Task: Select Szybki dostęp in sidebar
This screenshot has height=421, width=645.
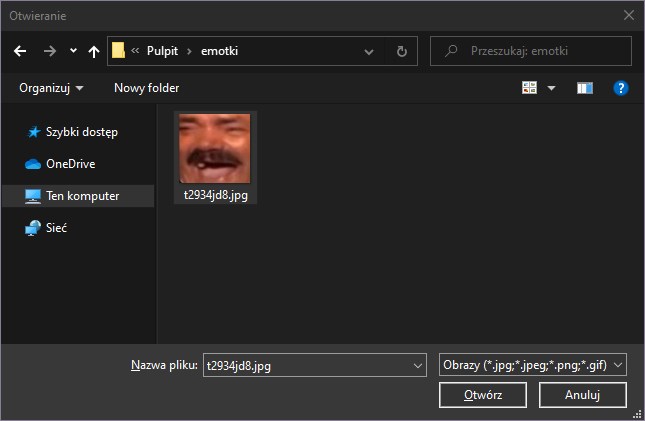Action: 78,132
